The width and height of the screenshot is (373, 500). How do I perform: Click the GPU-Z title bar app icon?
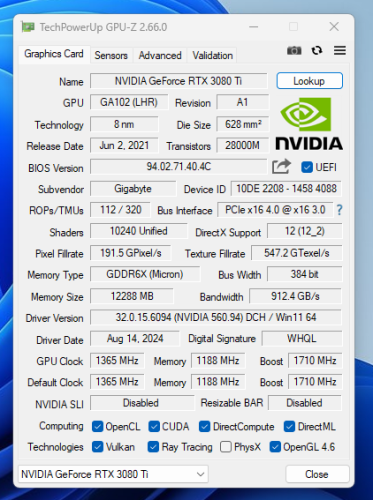click(x=28, y=27)
